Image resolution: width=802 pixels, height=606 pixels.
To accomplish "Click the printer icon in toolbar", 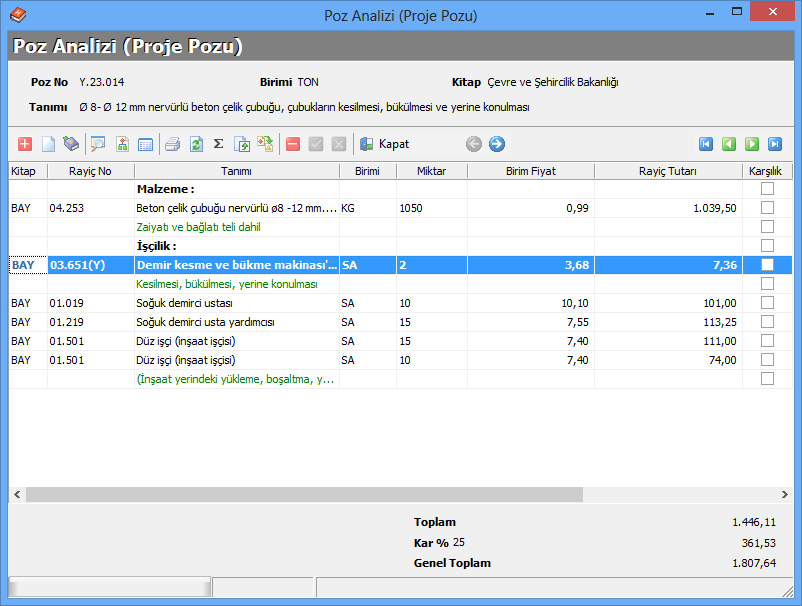I will tap(172, 144).
